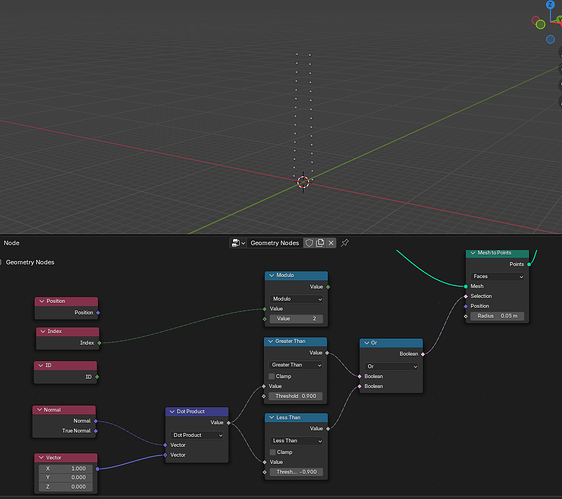Open the Dot Product operation dropdown

coord(197,435)
